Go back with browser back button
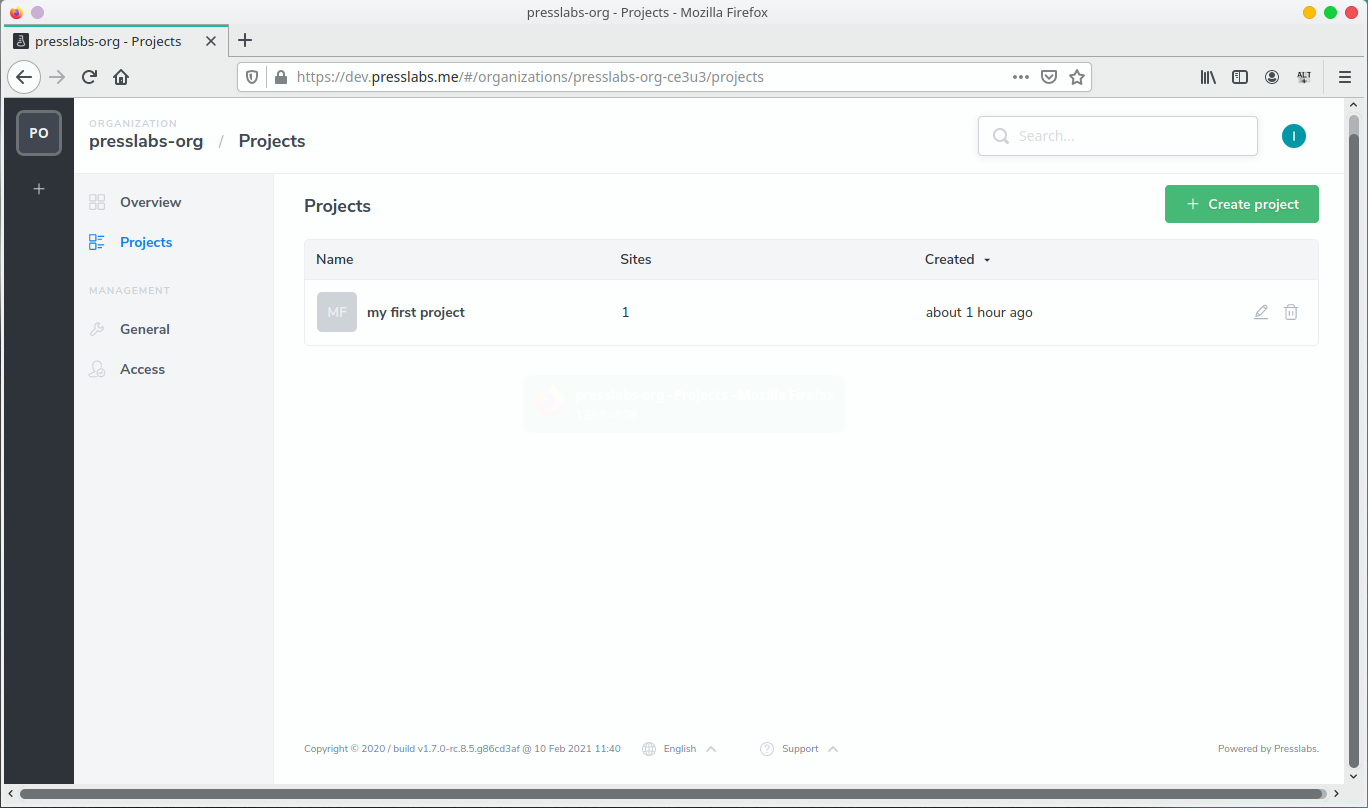1368x808 pixels. click(24, 77)
